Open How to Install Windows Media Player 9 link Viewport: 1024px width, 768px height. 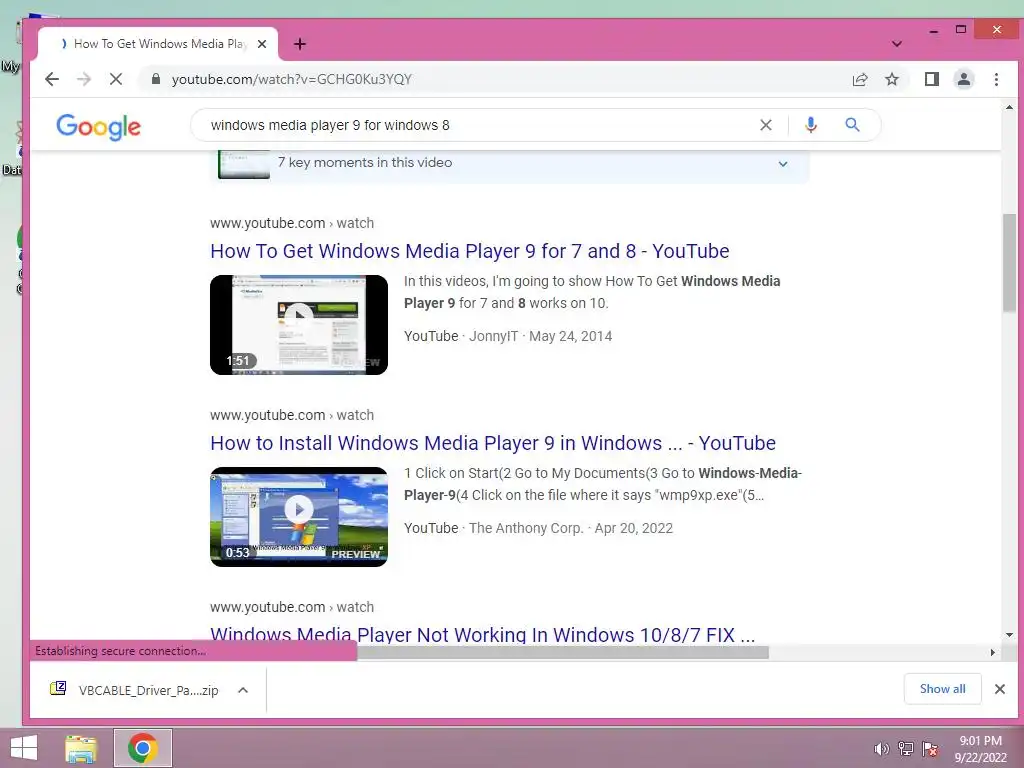point(493,443)
